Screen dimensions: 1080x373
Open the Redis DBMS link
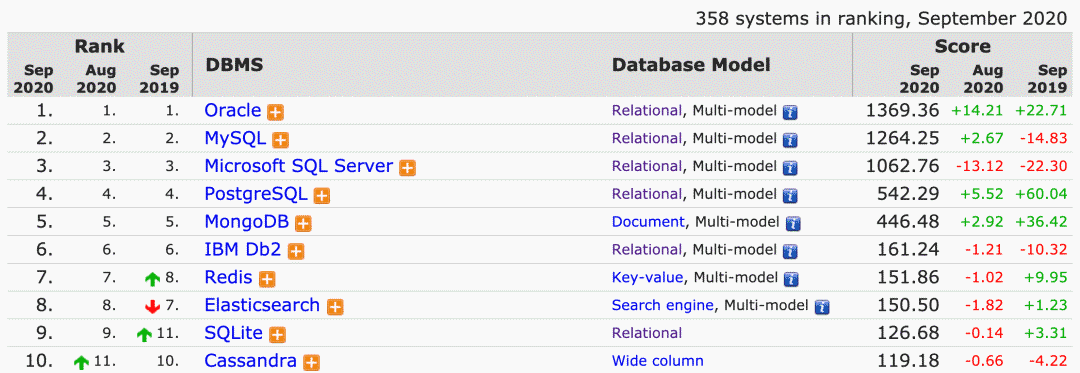point(228,278)
